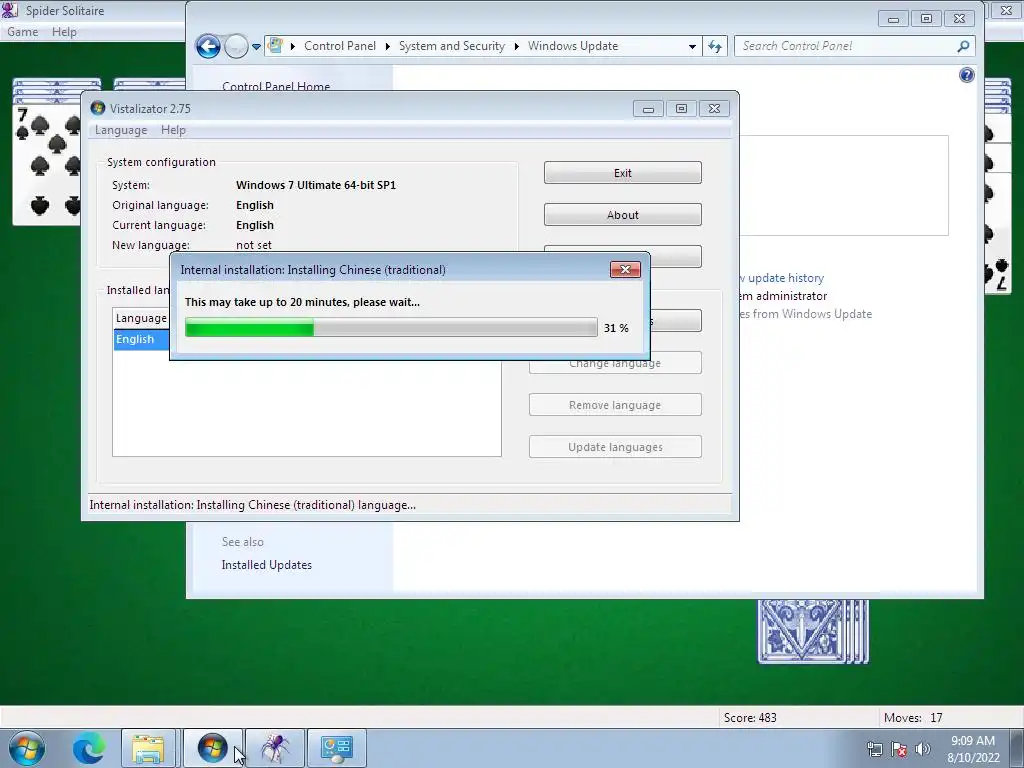
Task: Maximize the Vistalizator window
Action: click(x=681, y=109)
